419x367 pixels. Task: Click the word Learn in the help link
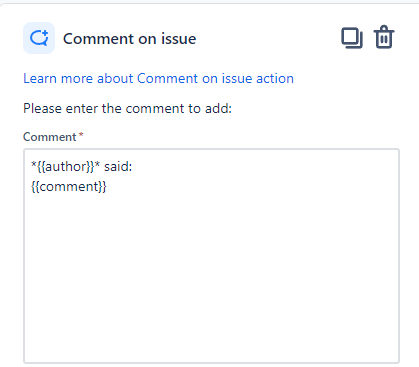tap(40, 79)
